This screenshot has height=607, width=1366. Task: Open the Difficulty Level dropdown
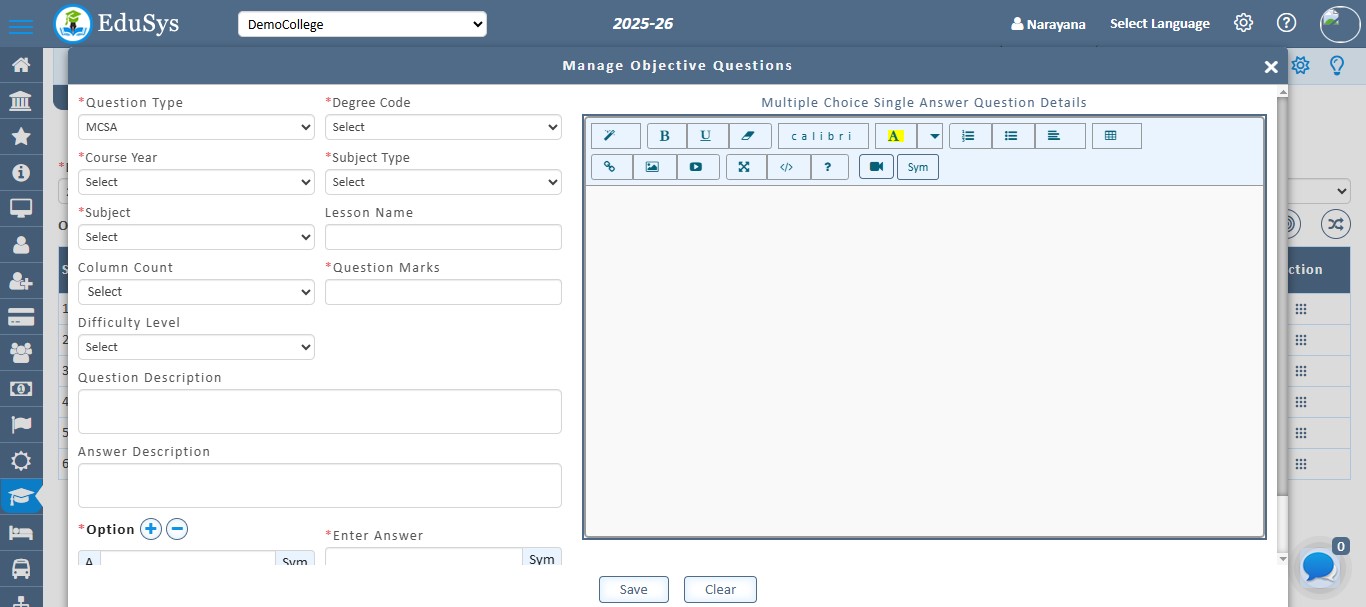(196, 347)
